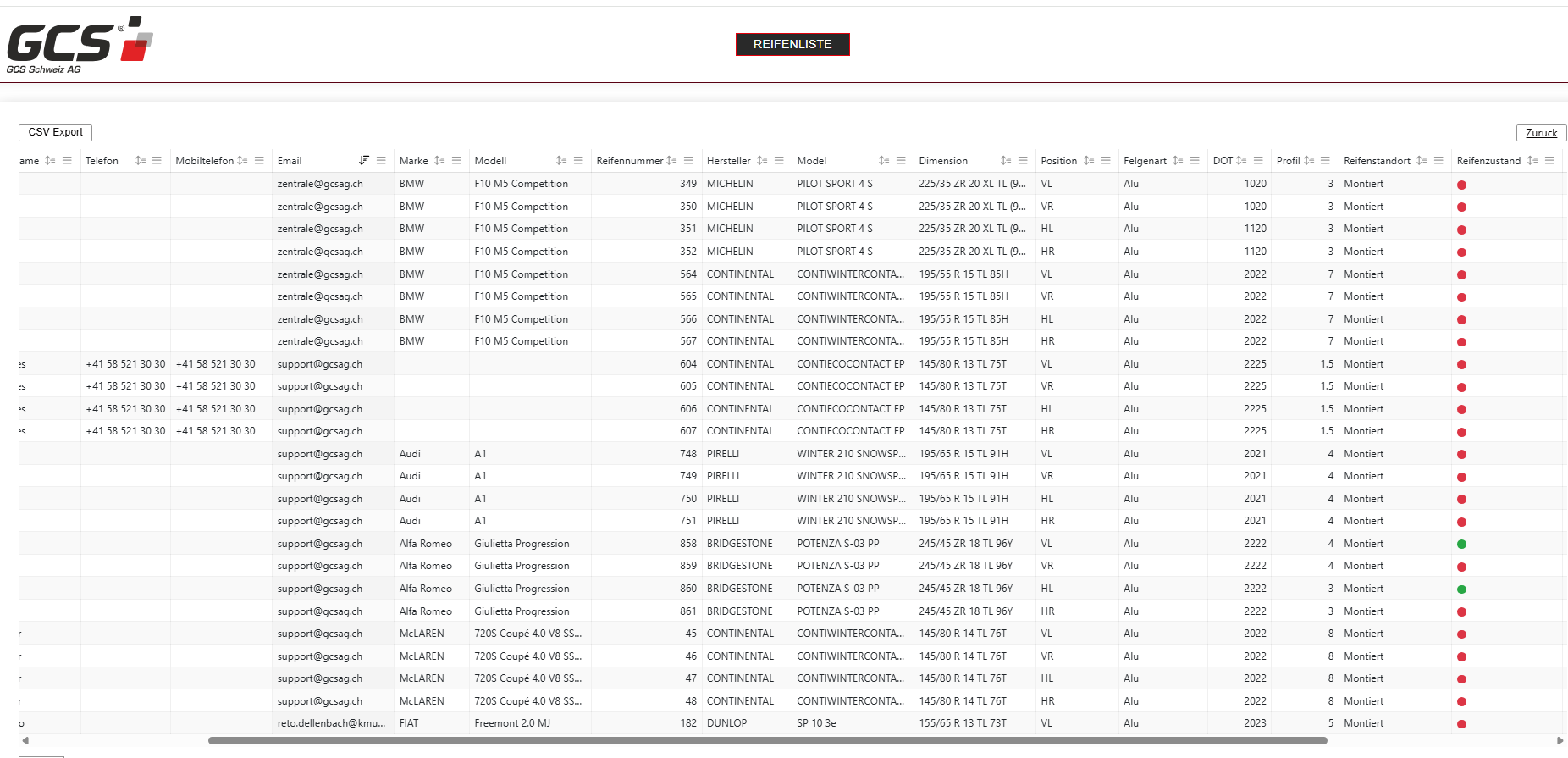Click the Reifenzustand column header label
1568x758 pixels.
click(1488, 161)
